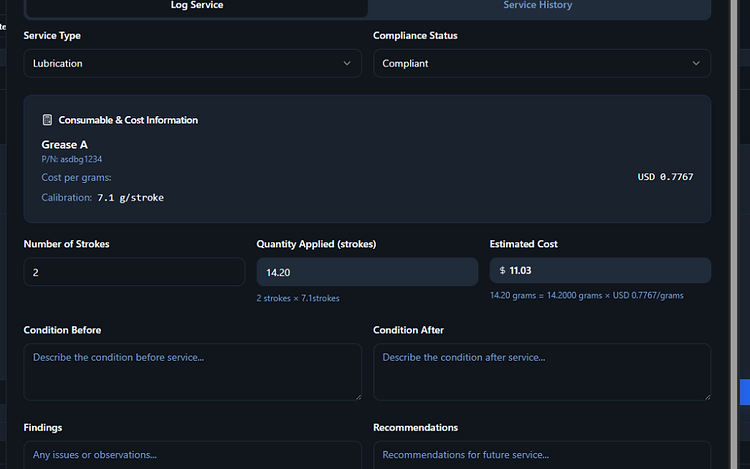This screenshot has height=469, width=750.
Task: Click the Quantity Applied field showing 14.20
Action: tap(367, 272)
